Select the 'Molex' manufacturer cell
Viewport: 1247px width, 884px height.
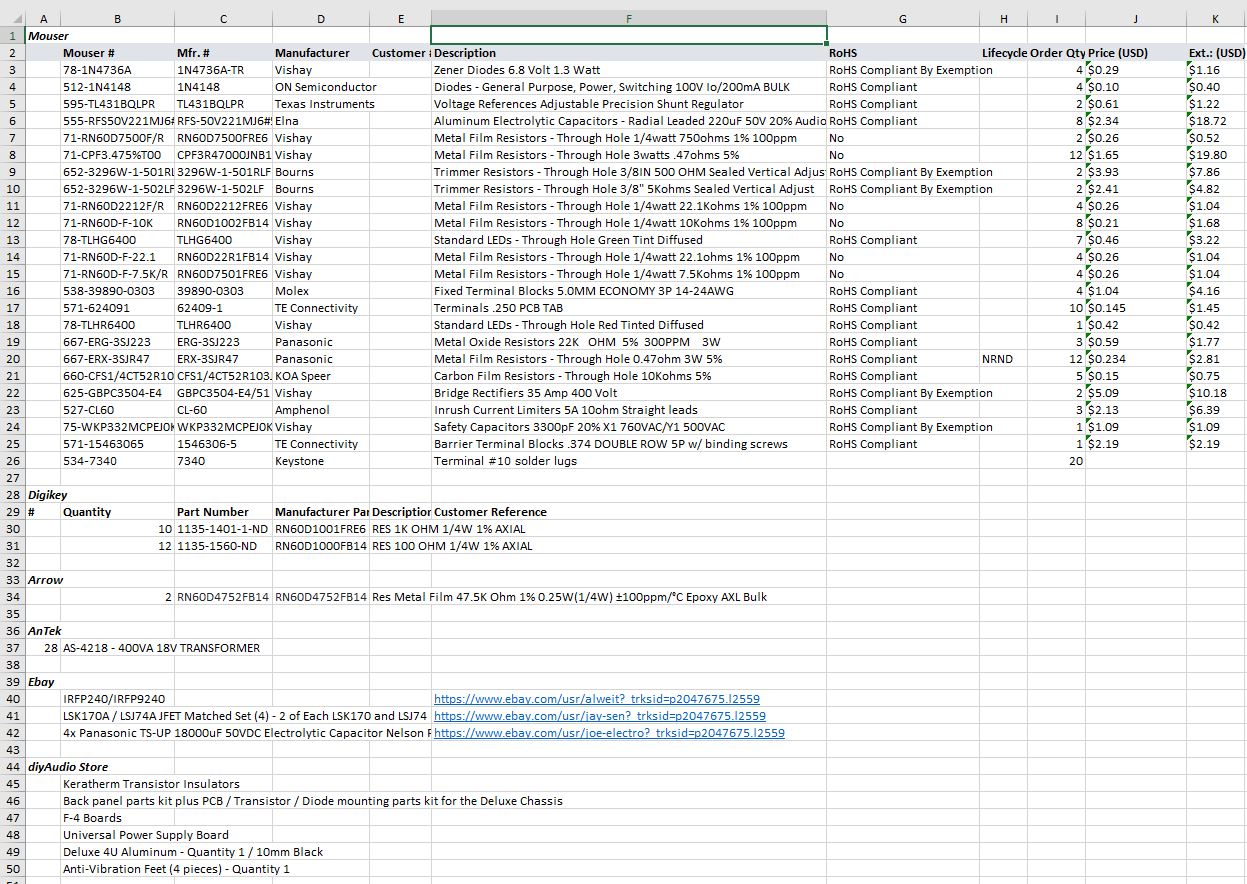coord(321,291)
